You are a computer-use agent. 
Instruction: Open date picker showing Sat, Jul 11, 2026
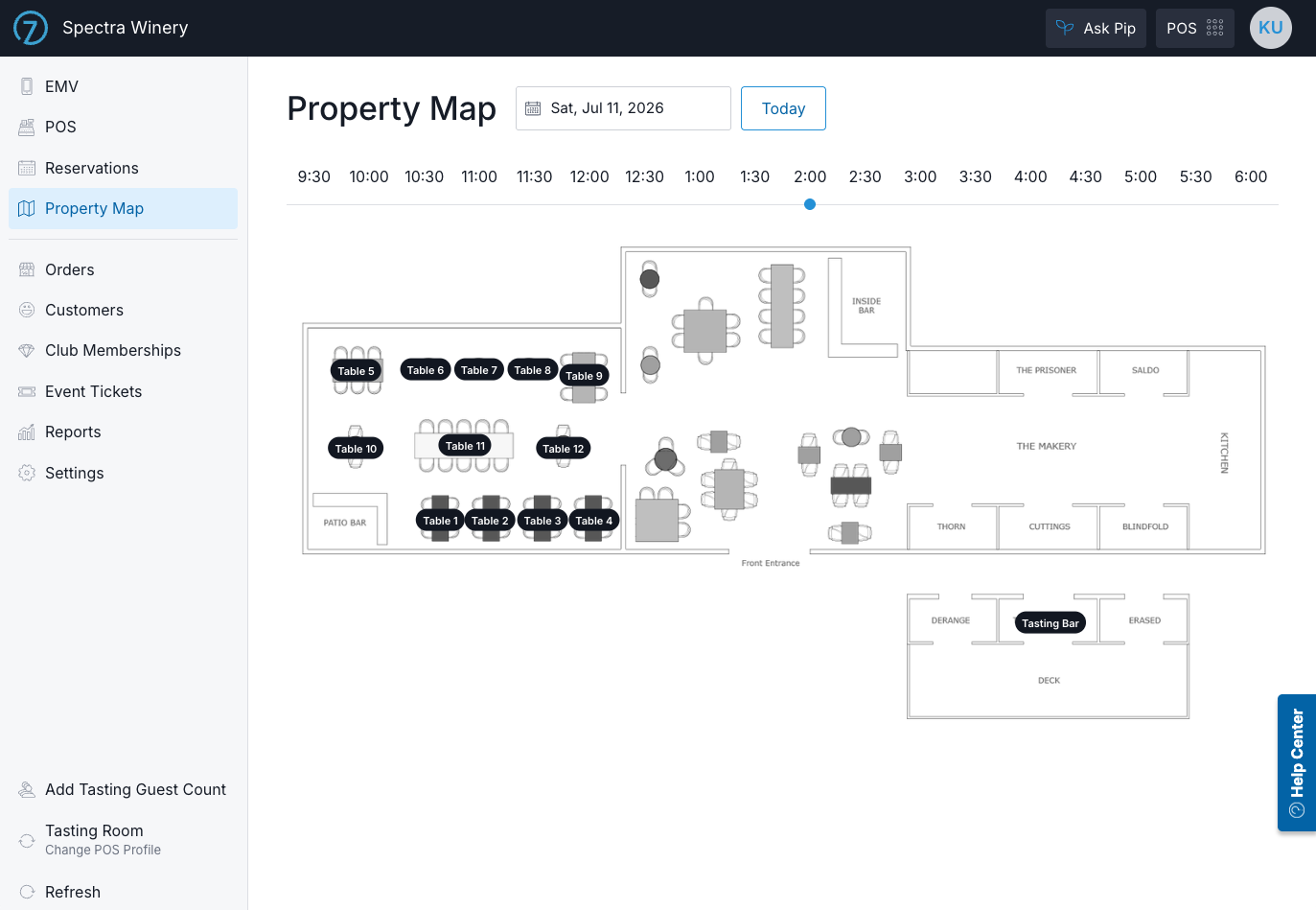click(x=623, y=108)
